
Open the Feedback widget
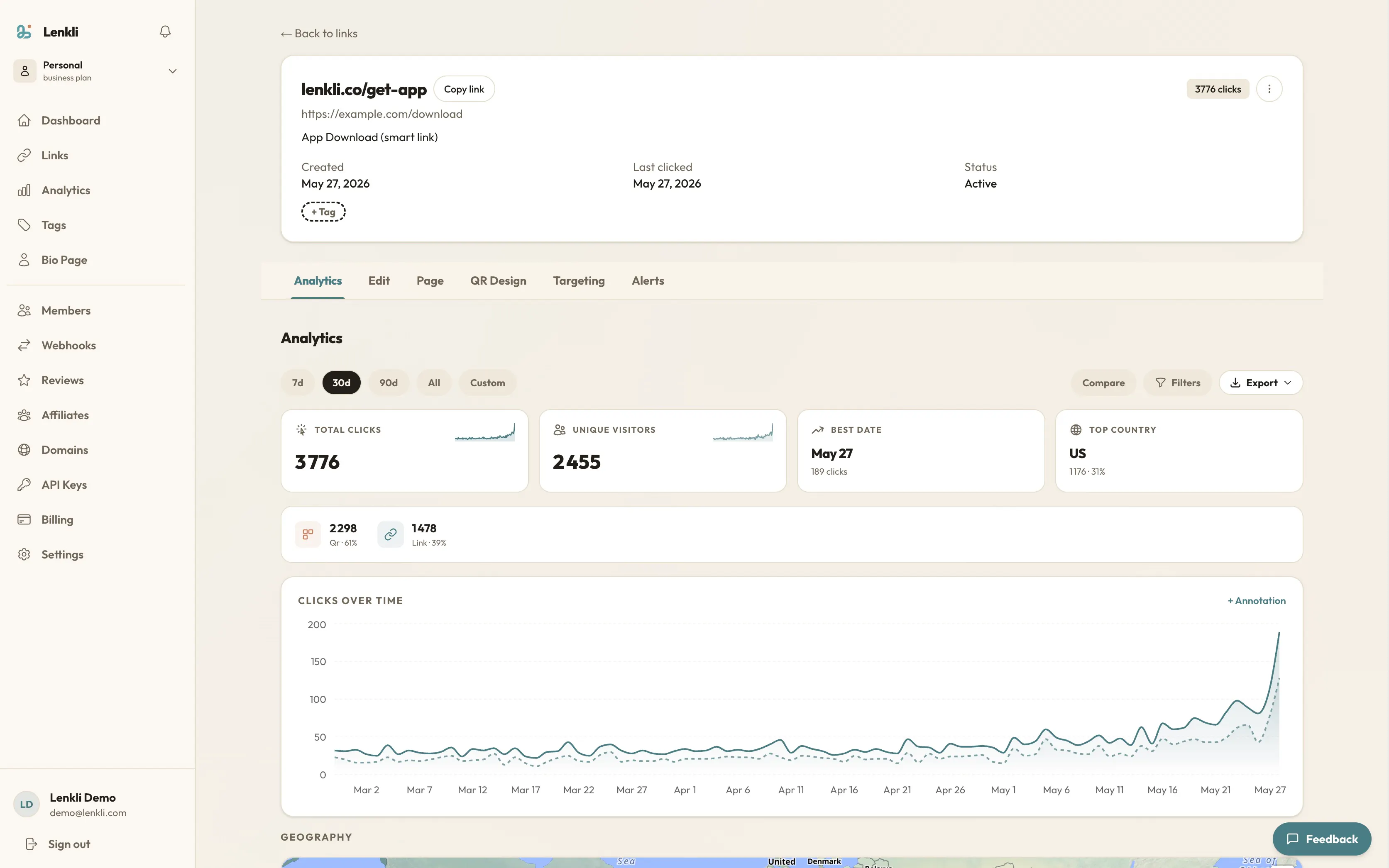click(1321, 839)
